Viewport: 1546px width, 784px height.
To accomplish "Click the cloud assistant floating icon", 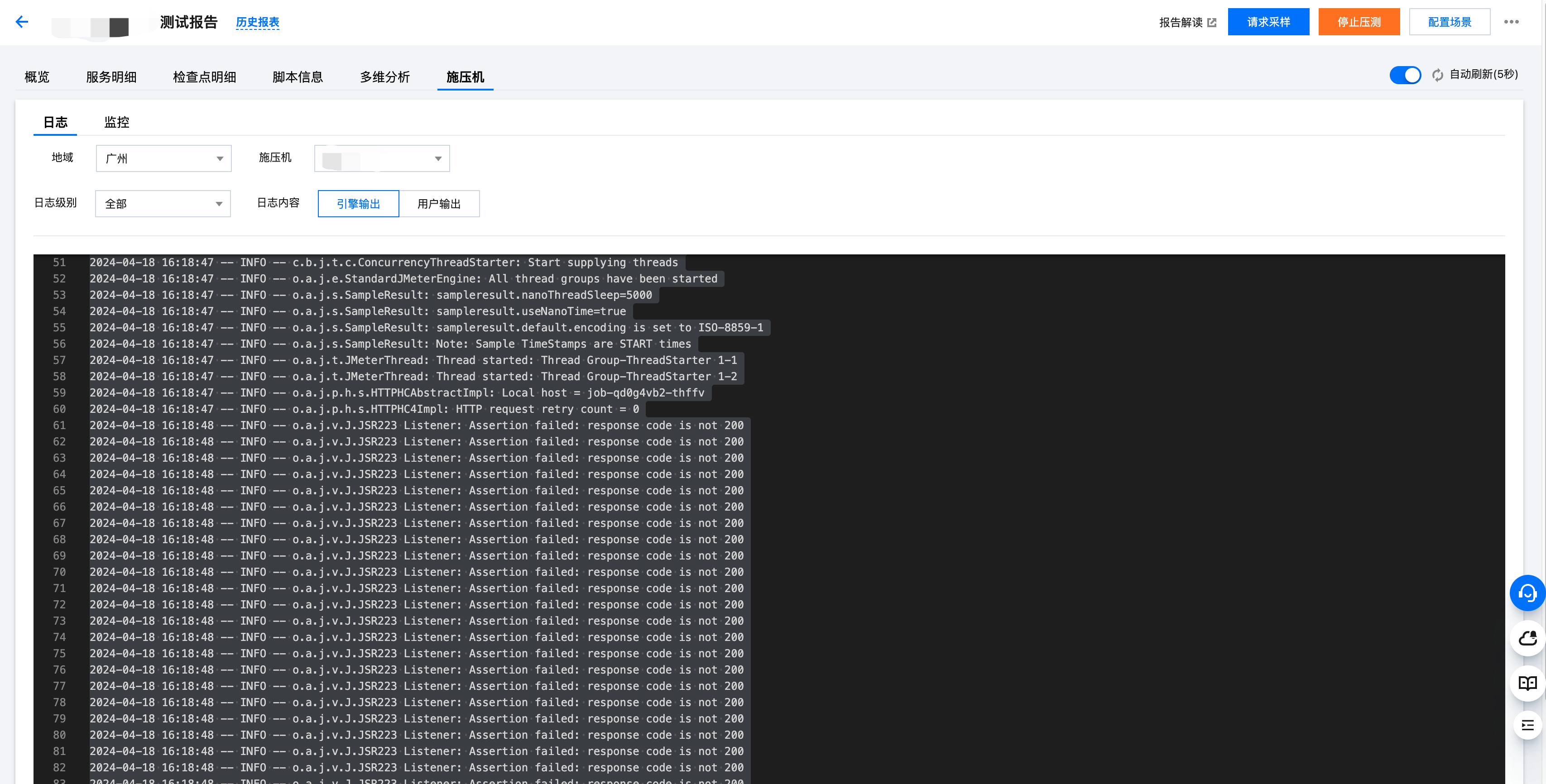I will point(1527,639).
